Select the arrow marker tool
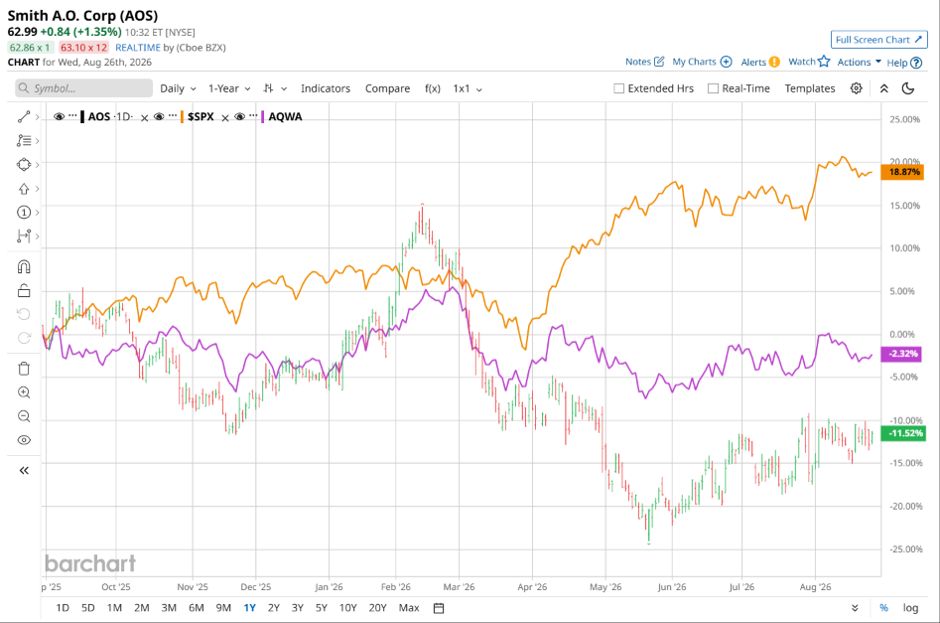Image resolution: width=940 pixels, height=623 pixels. click(x=23, y=189)
